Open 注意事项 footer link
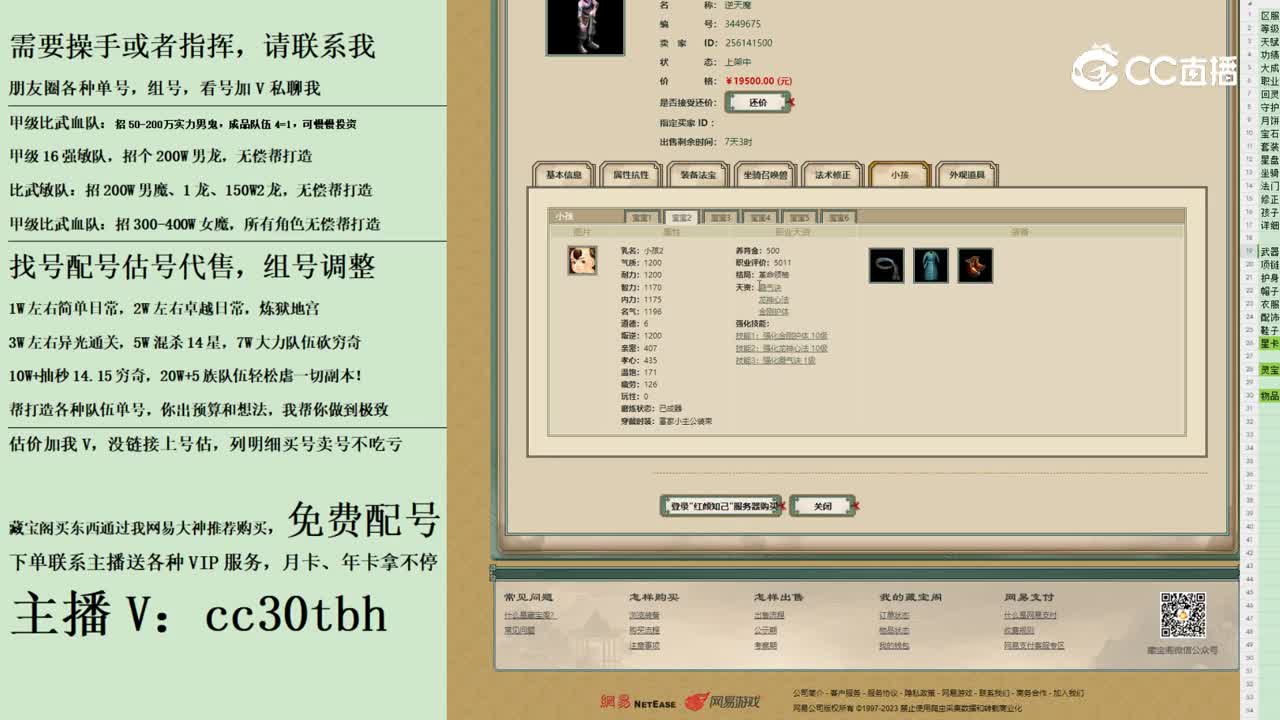 coord(644,645)
